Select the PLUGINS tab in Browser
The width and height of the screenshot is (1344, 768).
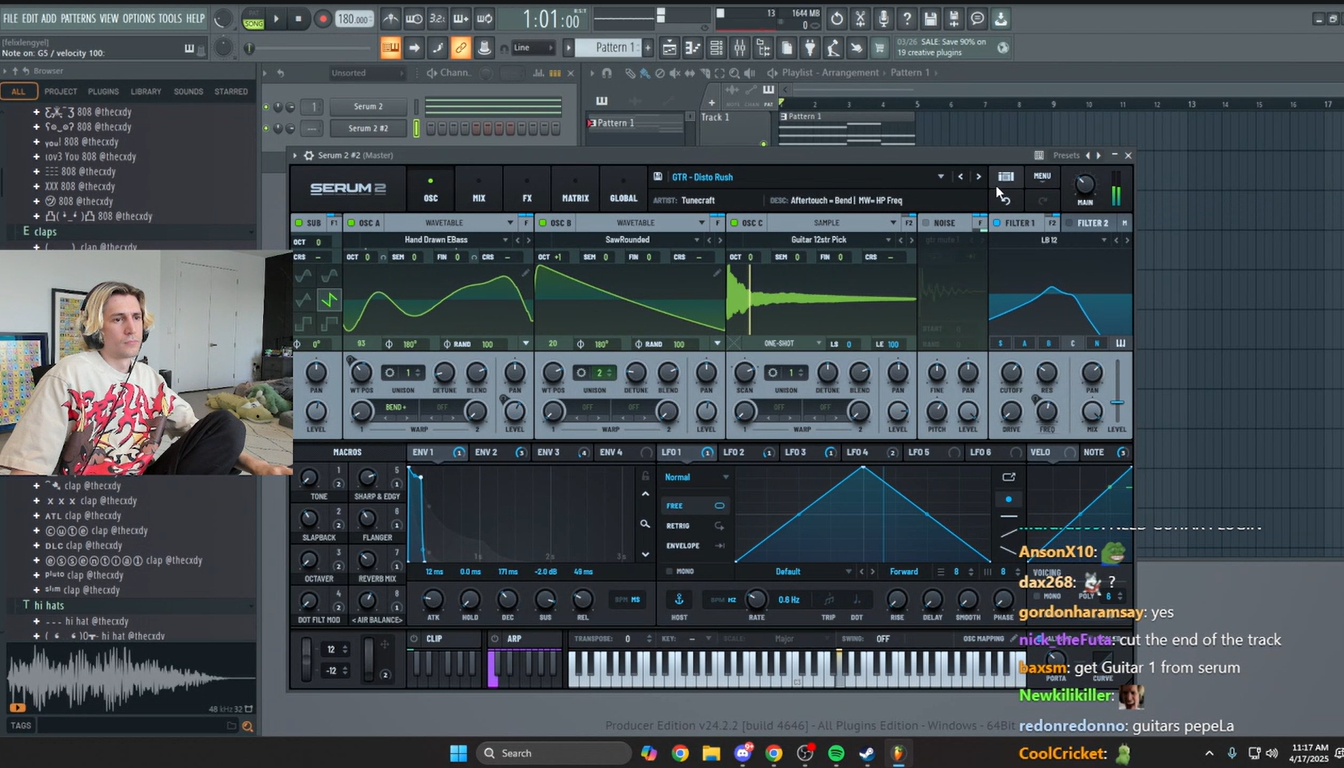point(103,91)
